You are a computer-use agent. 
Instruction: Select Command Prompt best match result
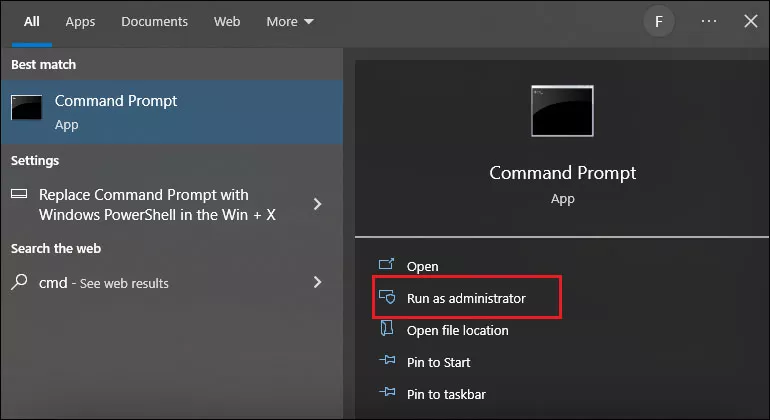pyautogui.click(x=172, y=112)
